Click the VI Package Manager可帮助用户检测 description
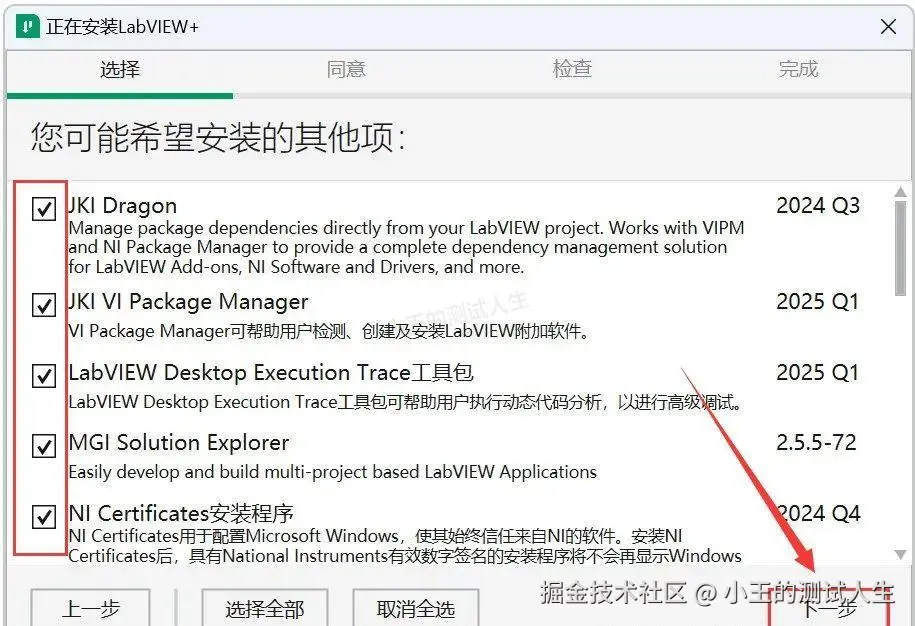The height and width of the screenshot is (626, 915). [x=329, y=331]
